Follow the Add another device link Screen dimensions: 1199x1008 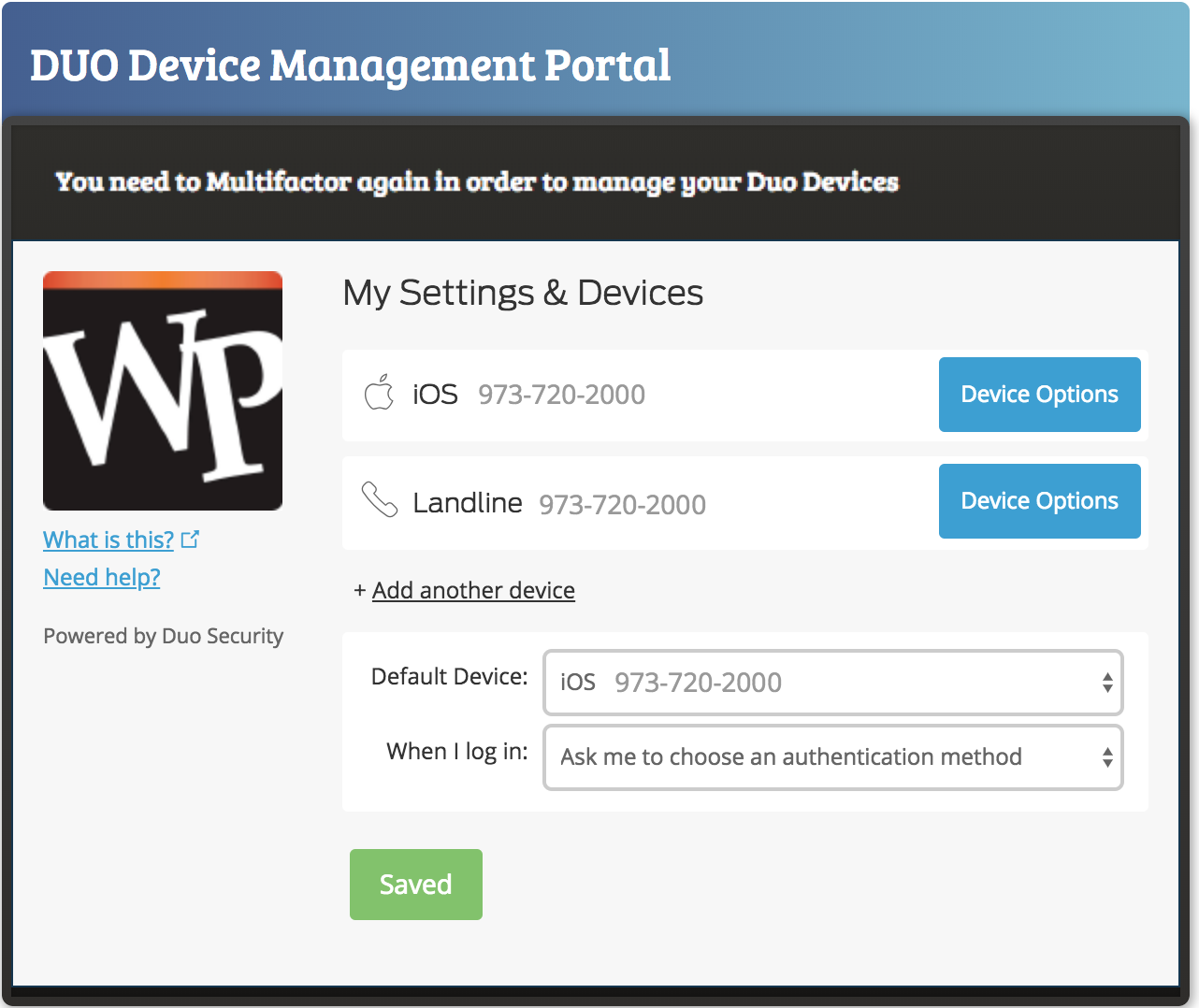pyautogui.click(x=473, y=591)
